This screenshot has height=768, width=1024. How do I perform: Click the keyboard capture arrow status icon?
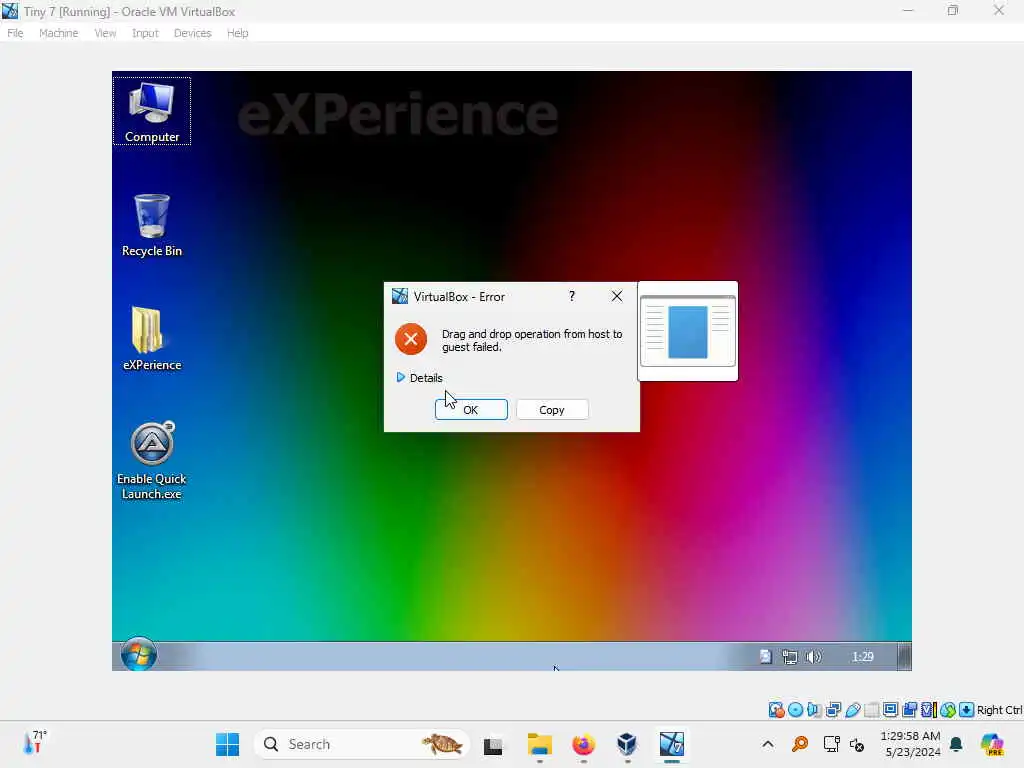point(967,710)
